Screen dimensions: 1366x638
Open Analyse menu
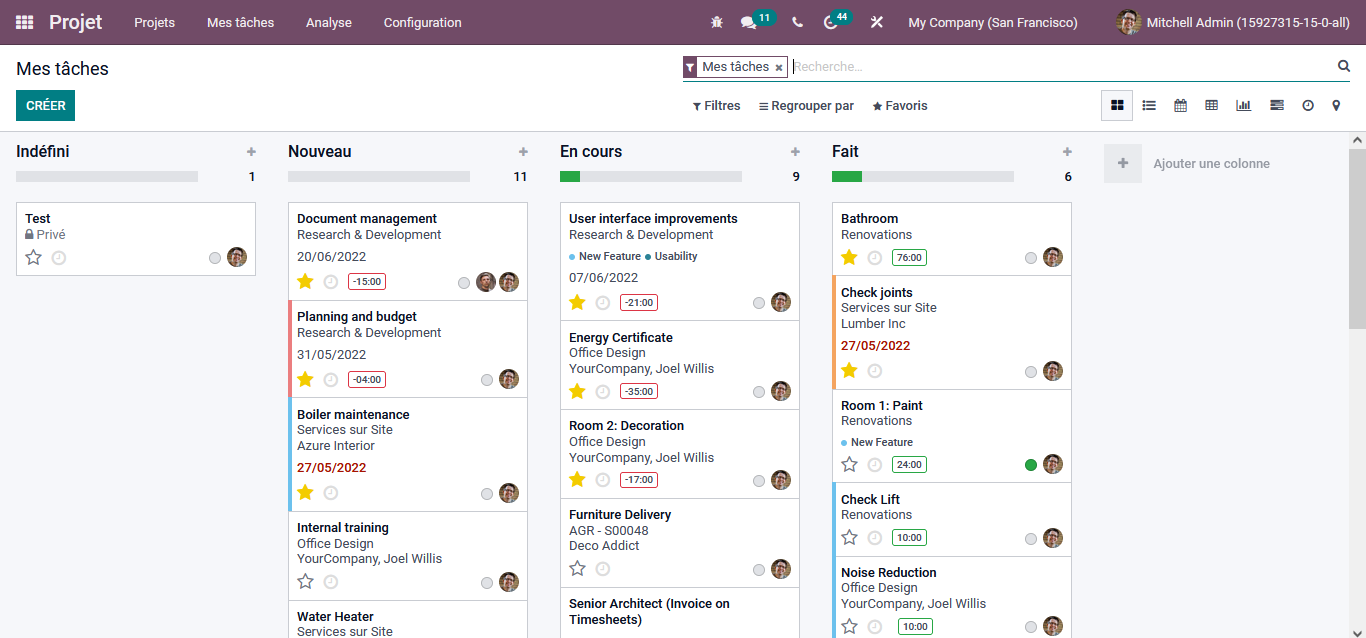(329, 22)
